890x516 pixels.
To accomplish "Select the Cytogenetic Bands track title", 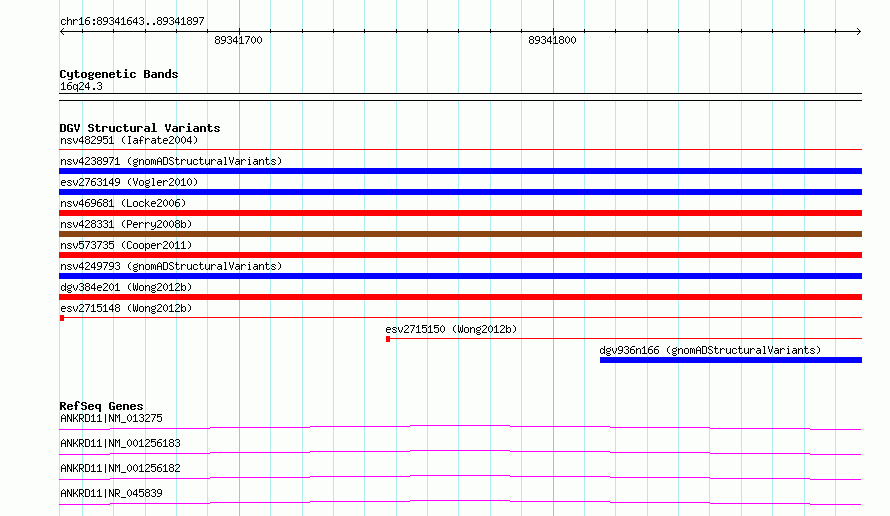I will (119, 74).
